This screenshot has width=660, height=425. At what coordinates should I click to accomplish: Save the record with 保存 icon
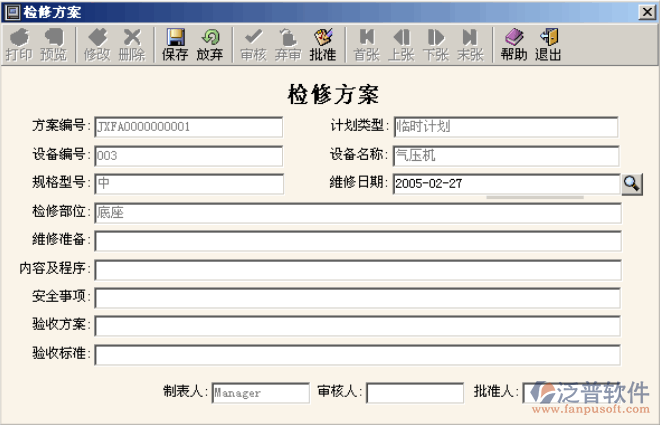click(x=175, y=45)
